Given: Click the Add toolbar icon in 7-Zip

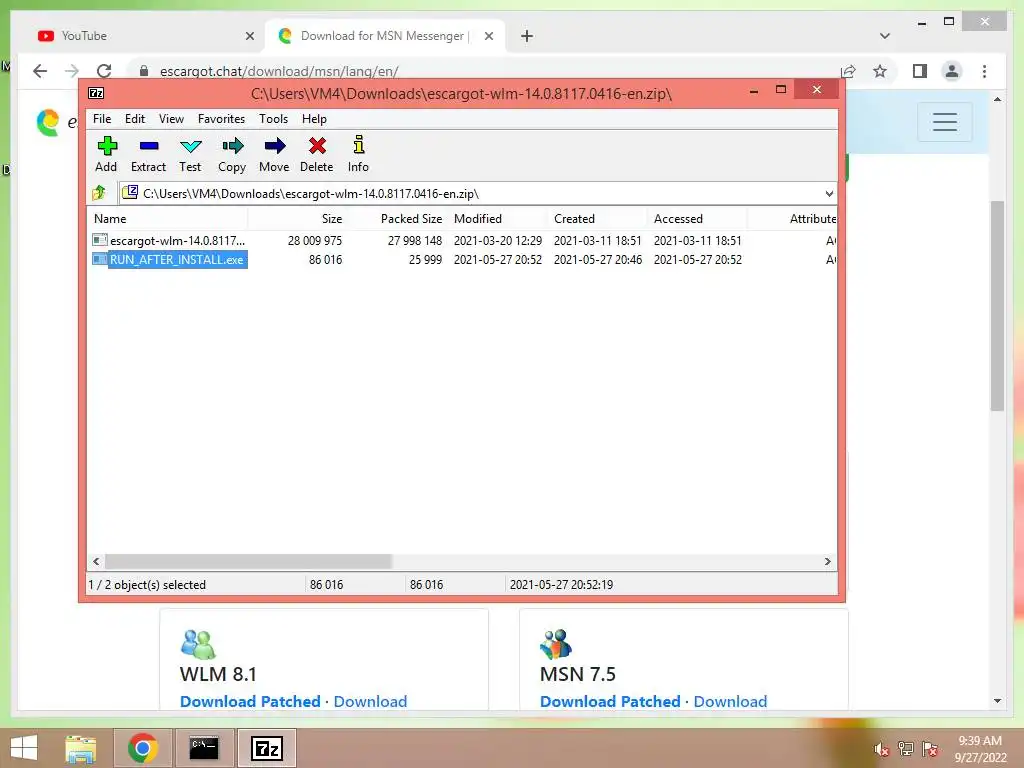Looking at the screenshot, I should coord(106,154).
